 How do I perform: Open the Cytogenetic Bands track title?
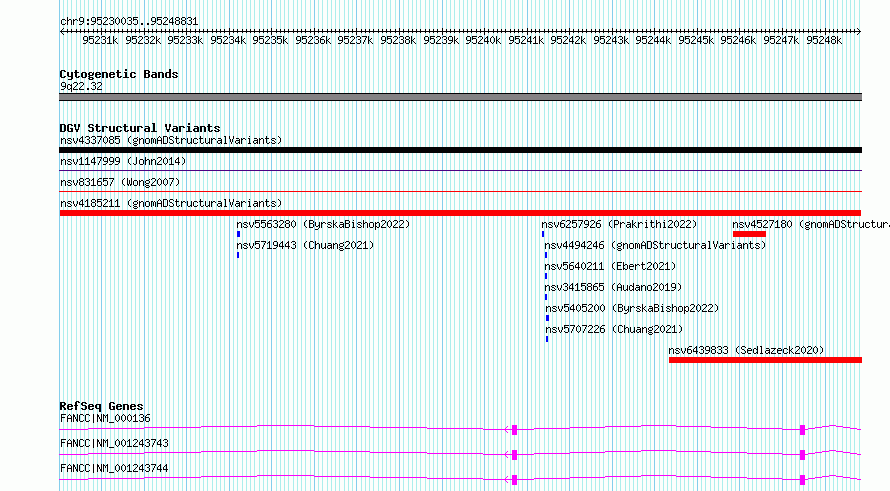click(119, 74)
